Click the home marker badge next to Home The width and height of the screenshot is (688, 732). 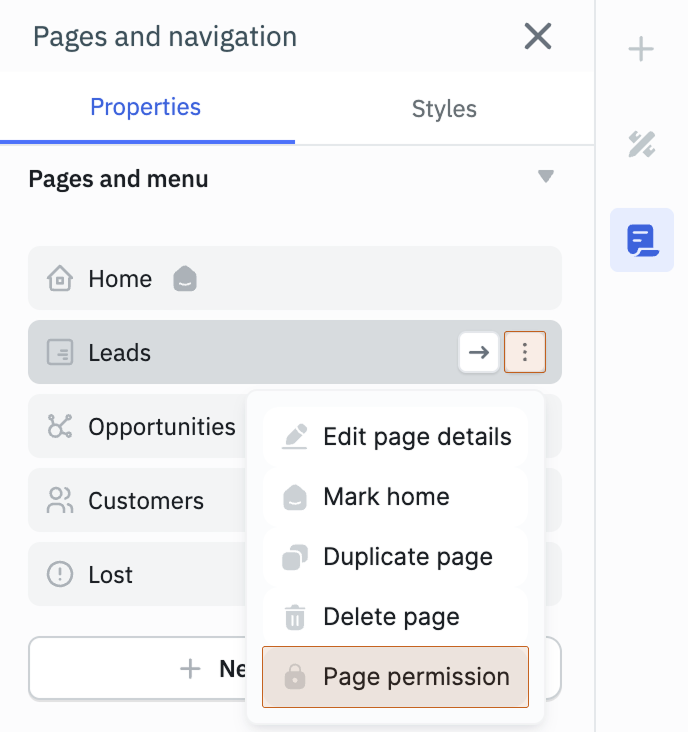[185, 279]
